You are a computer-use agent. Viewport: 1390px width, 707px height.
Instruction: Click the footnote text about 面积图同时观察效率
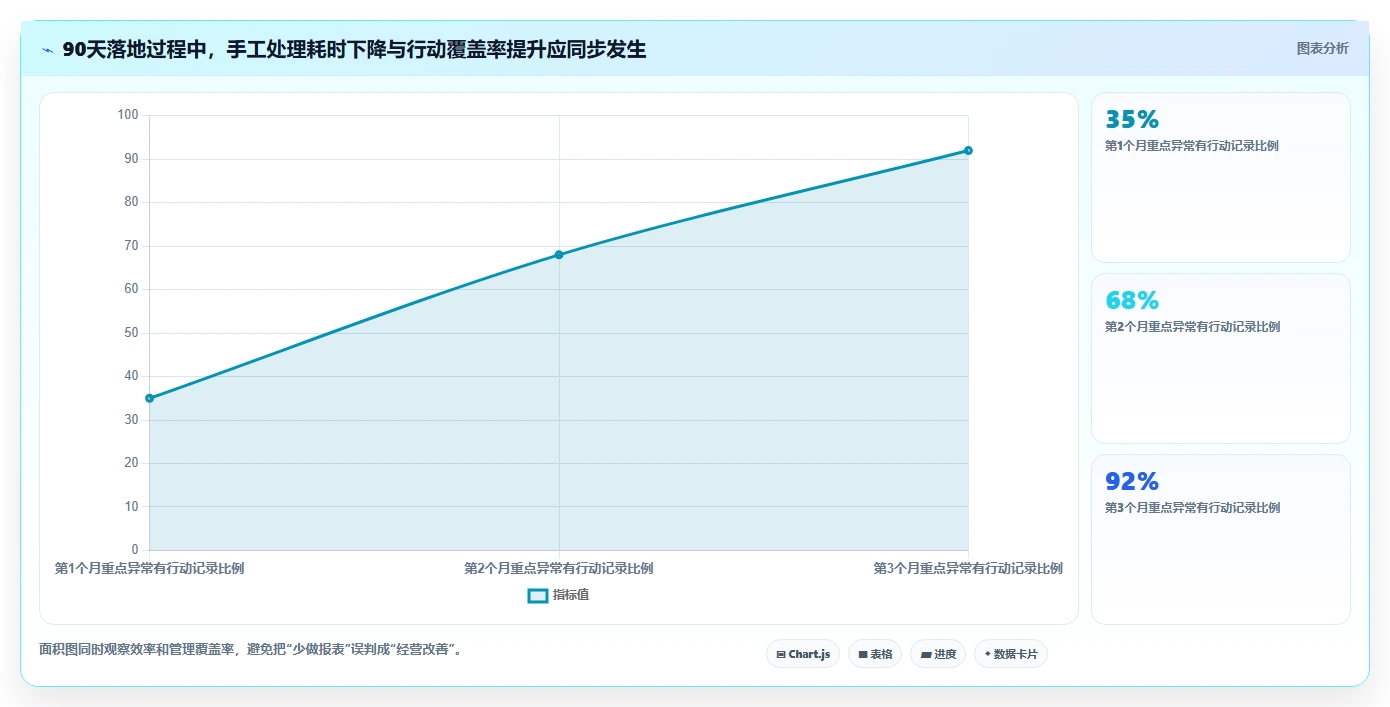[x=250, y=650]
